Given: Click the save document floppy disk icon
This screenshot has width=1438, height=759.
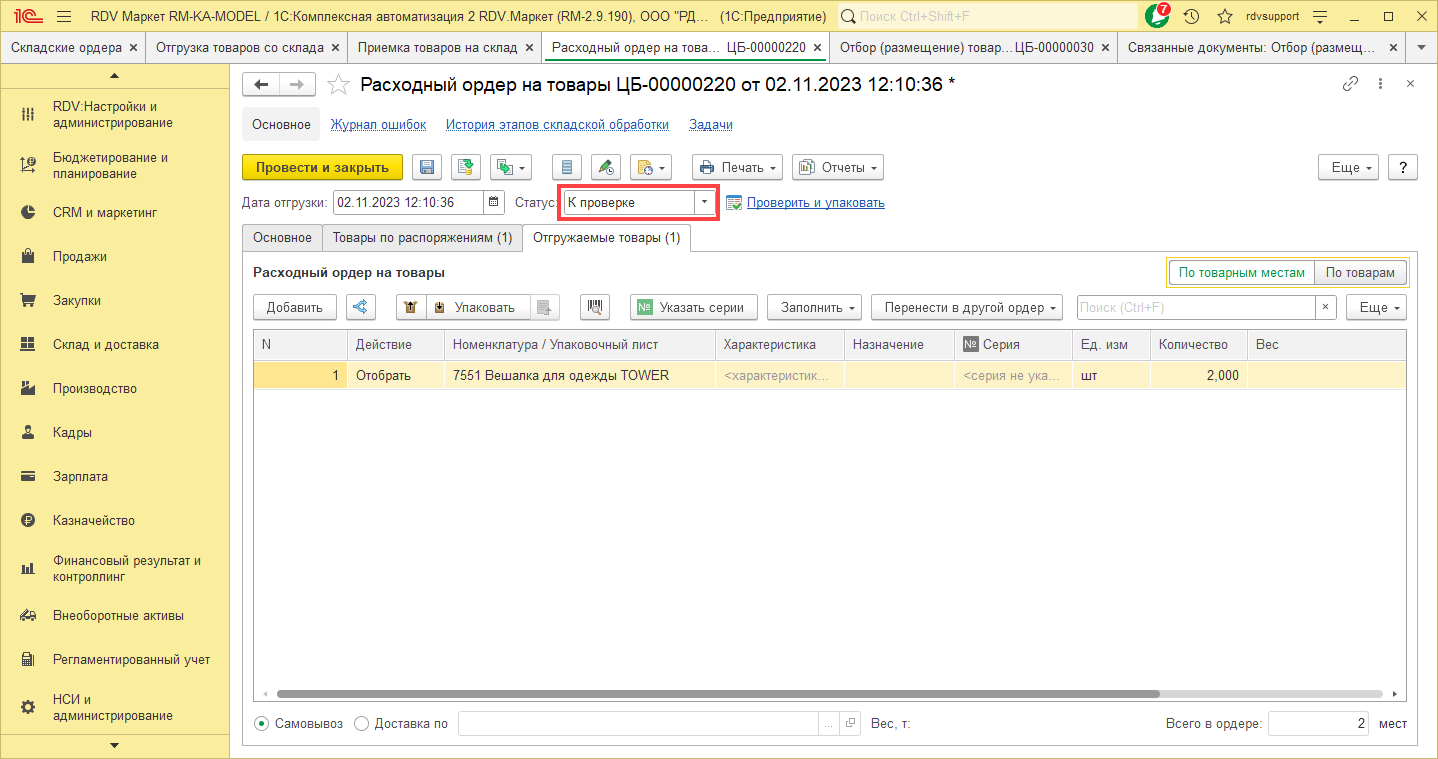Looking at the screenshot, I should (427, 167).
